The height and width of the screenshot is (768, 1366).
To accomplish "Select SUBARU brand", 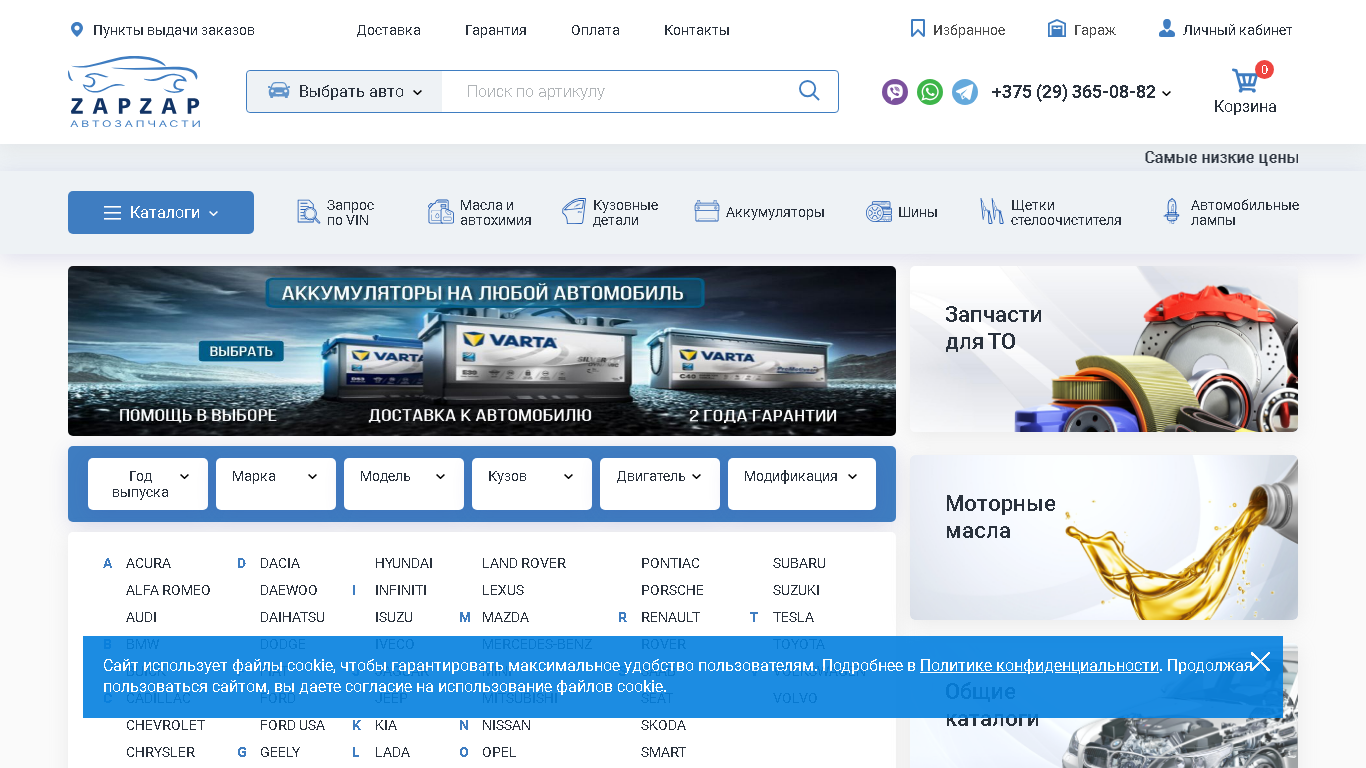I will point(799,563).
